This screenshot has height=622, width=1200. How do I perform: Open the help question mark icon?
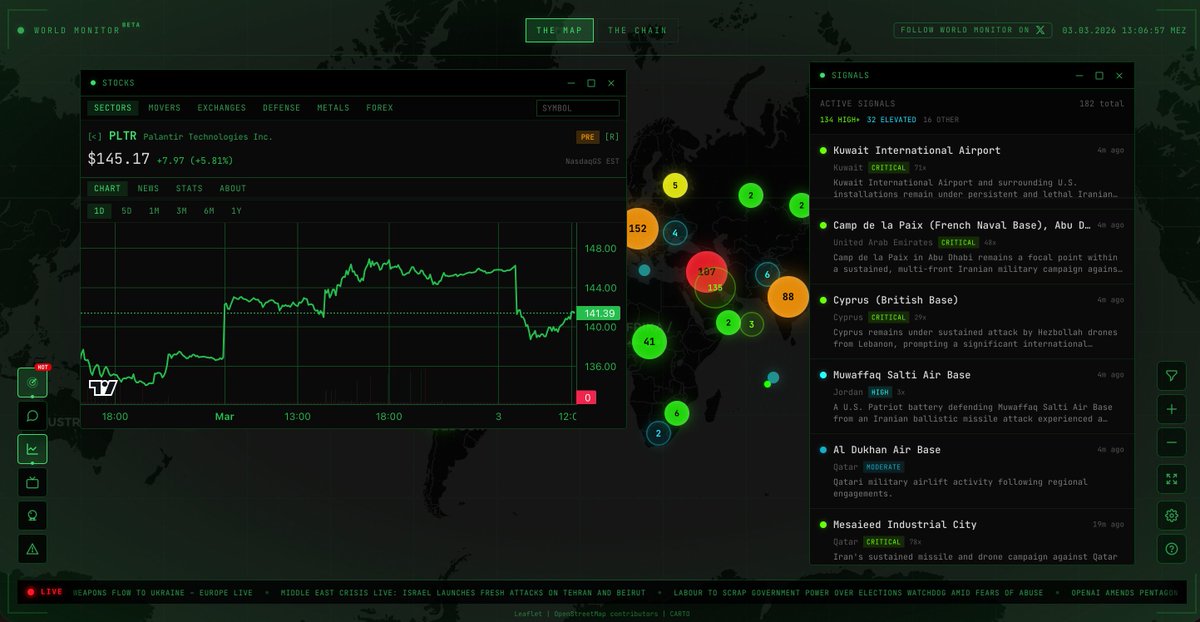[x=1171, y=549]
